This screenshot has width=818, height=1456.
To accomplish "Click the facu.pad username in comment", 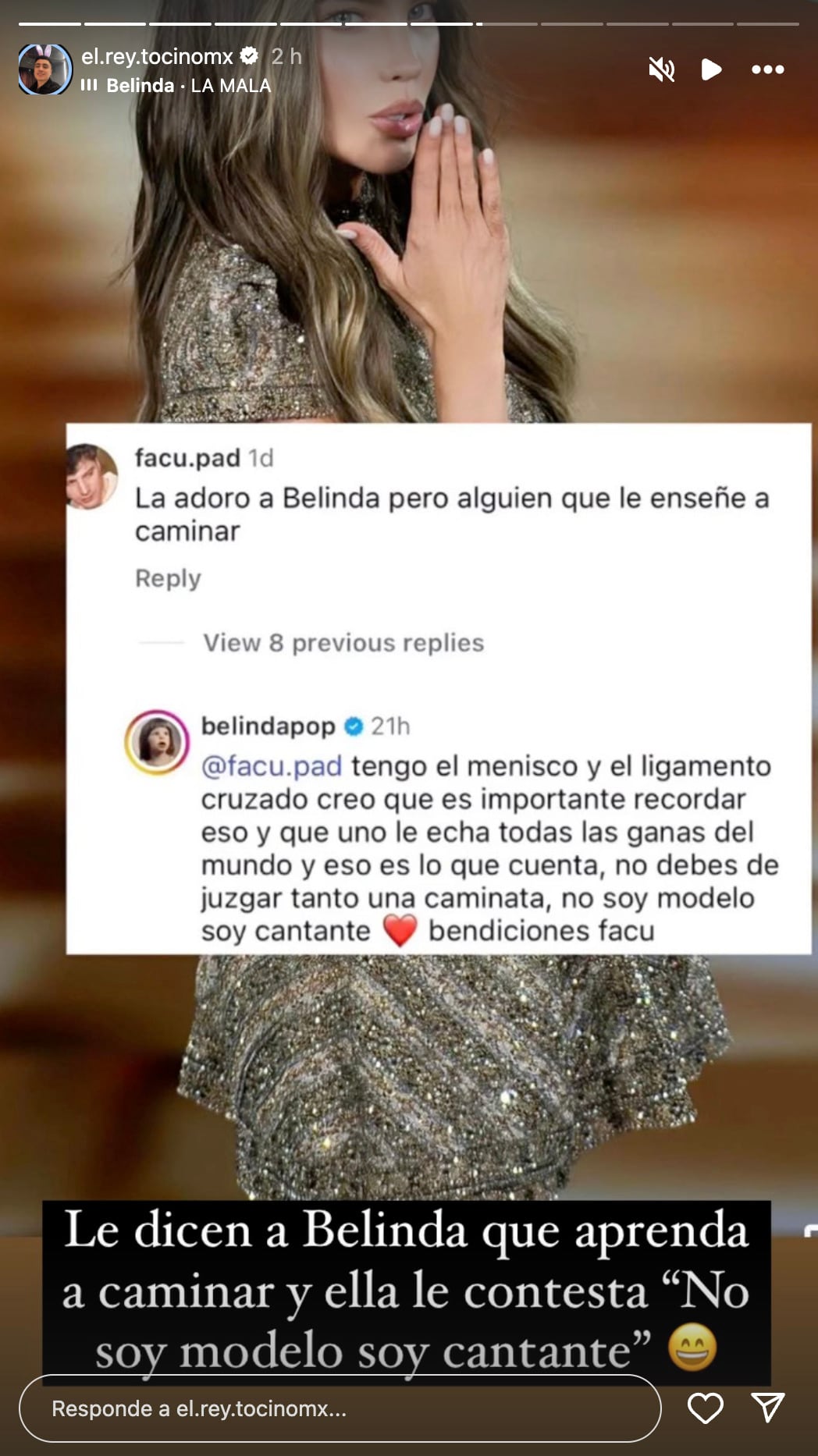I will pyautogui.click(x=187, y=458).
